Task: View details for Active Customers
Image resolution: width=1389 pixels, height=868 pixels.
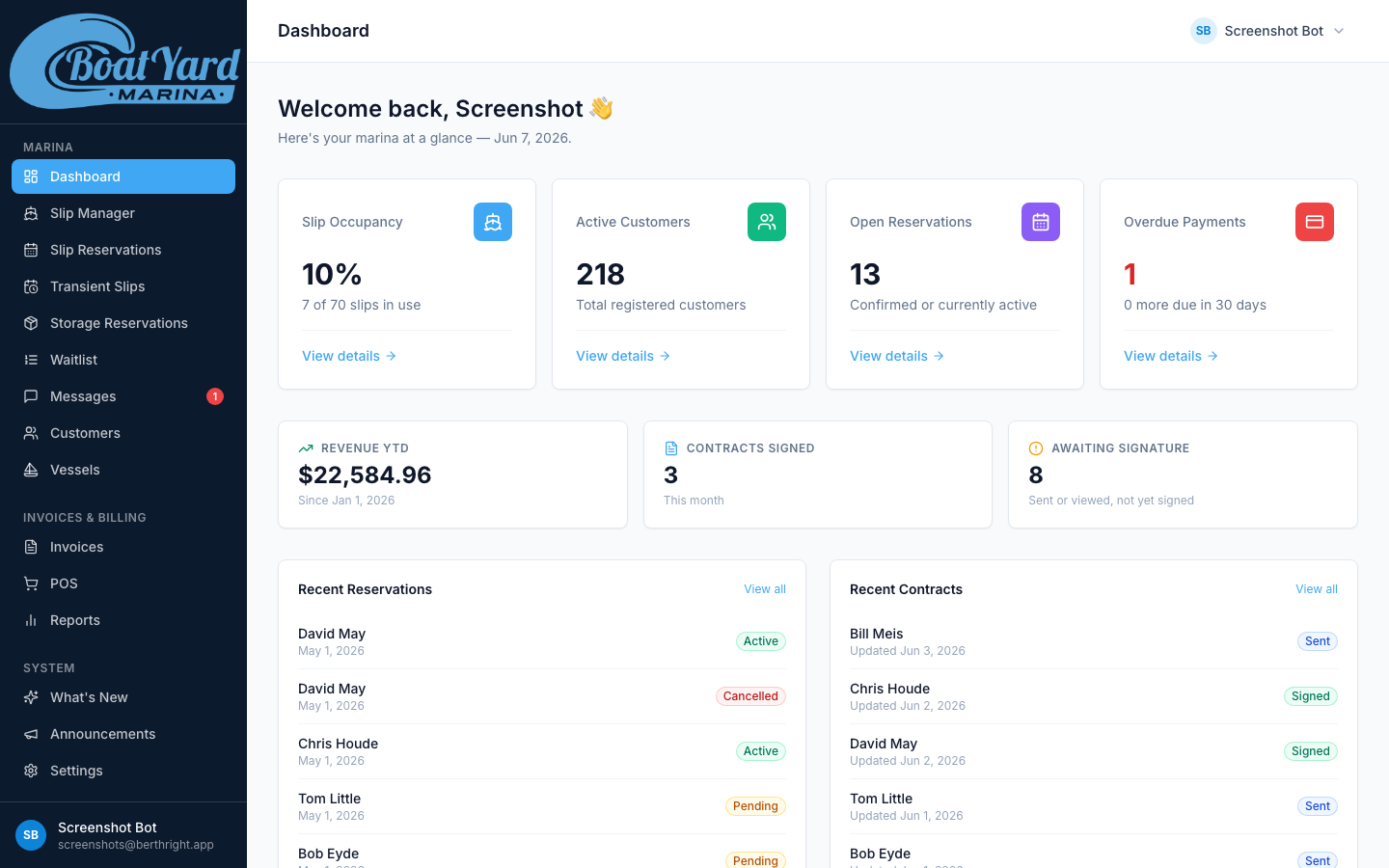Action: pyautogui.click(x=623, y=356)
